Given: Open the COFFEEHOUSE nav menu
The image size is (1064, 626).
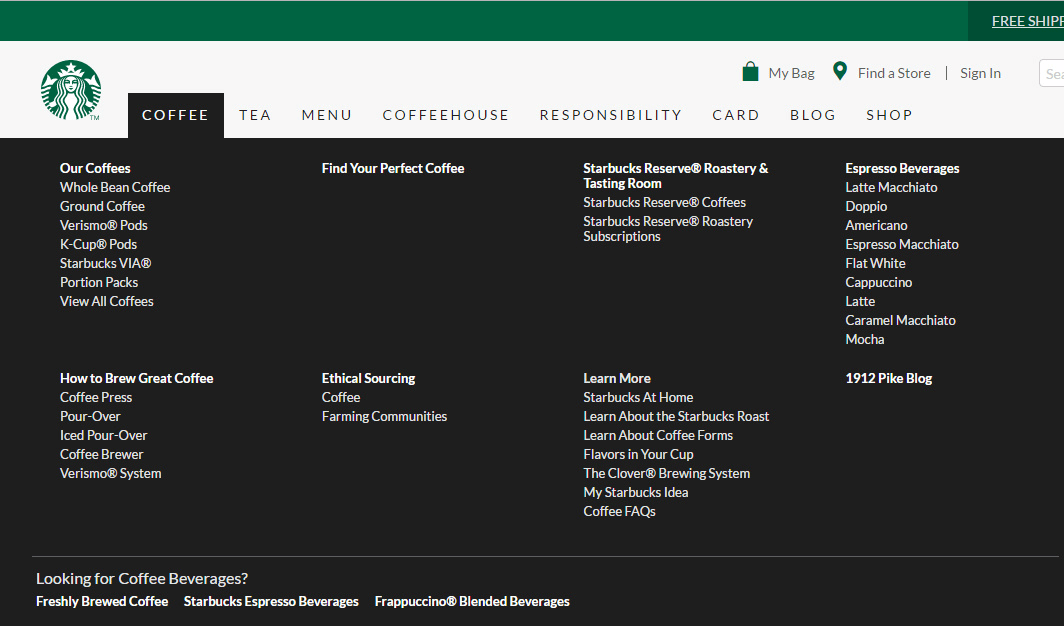Looking at the screenshot, I should pyautogui.click(x=446, y=115).
